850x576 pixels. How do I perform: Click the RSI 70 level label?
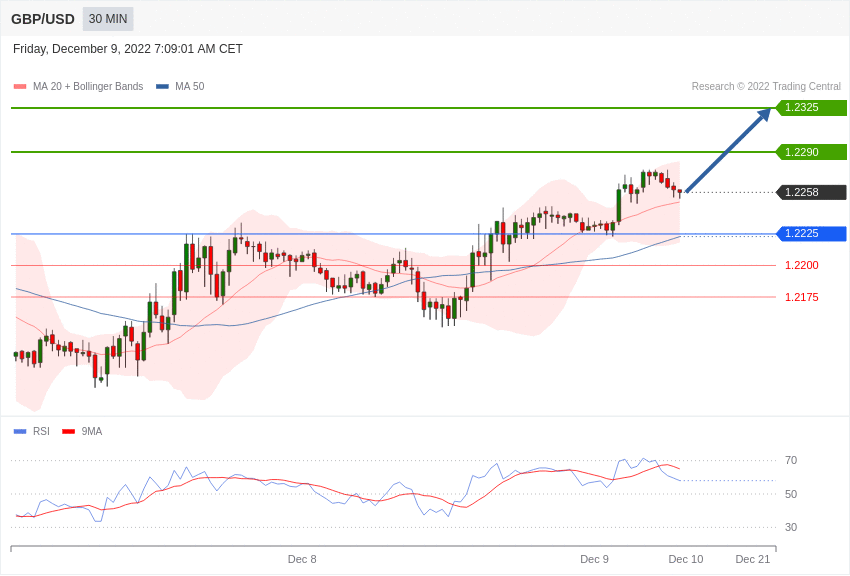click(791, 461)
